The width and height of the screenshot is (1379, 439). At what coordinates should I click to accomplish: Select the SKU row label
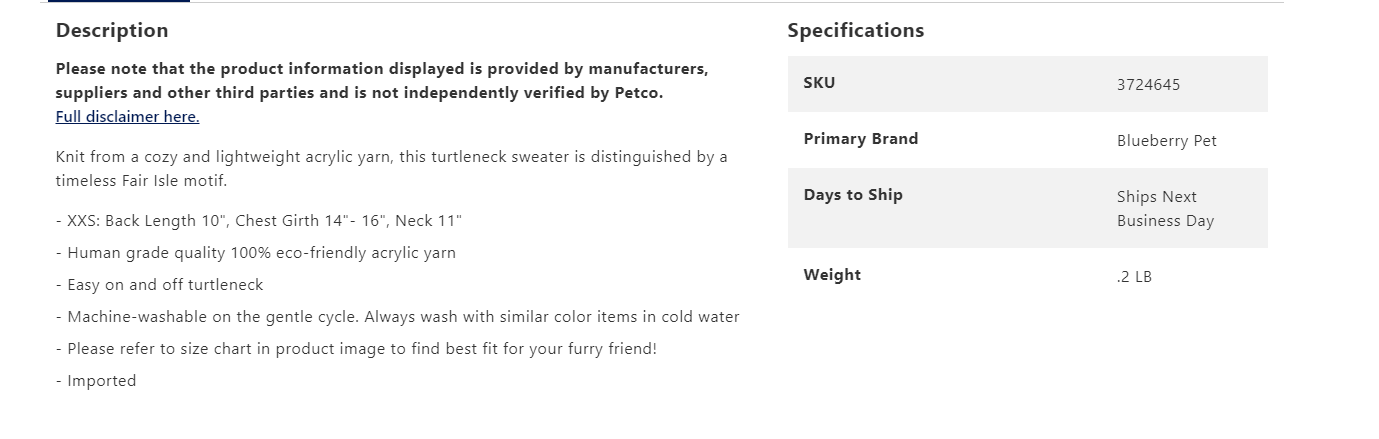pyautogui.click(x=819, y=83)
